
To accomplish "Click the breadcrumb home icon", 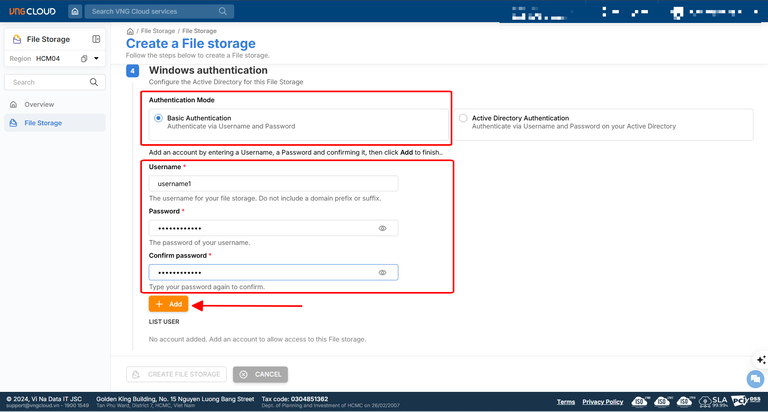I will pyautogui.click(x=130, y=31).
